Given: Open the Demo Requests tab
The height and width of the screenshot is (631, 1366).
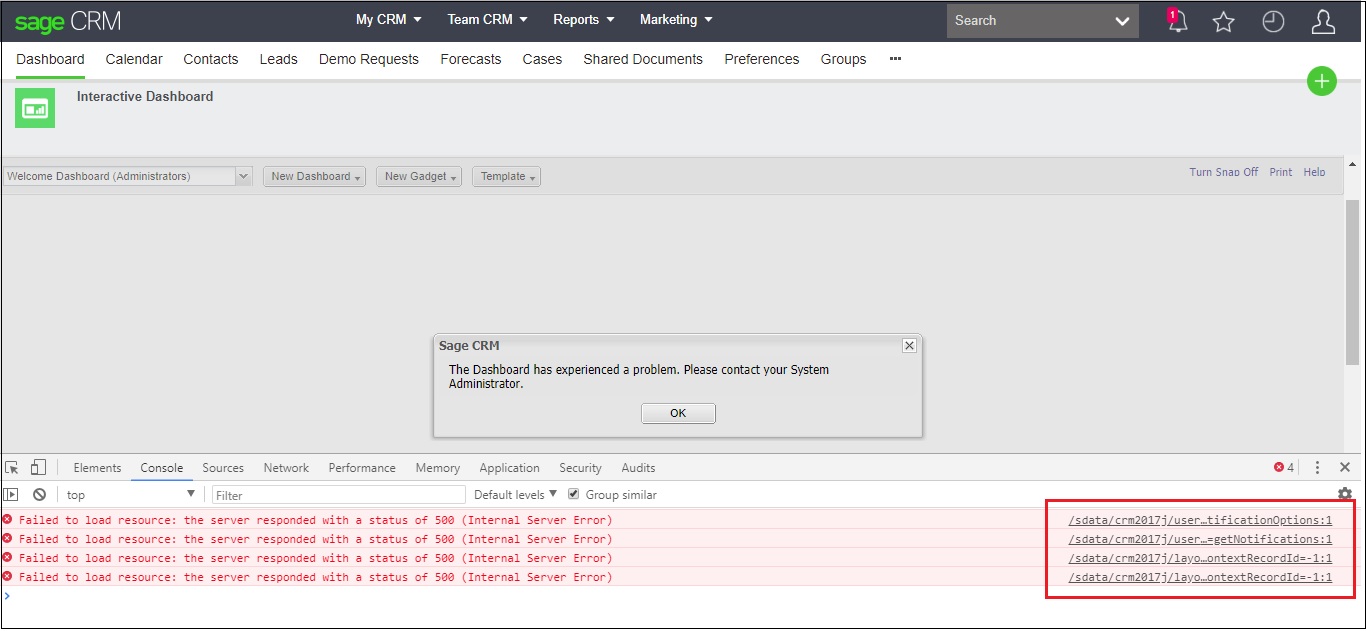Looking at the screenshot, I should (369, 59).
